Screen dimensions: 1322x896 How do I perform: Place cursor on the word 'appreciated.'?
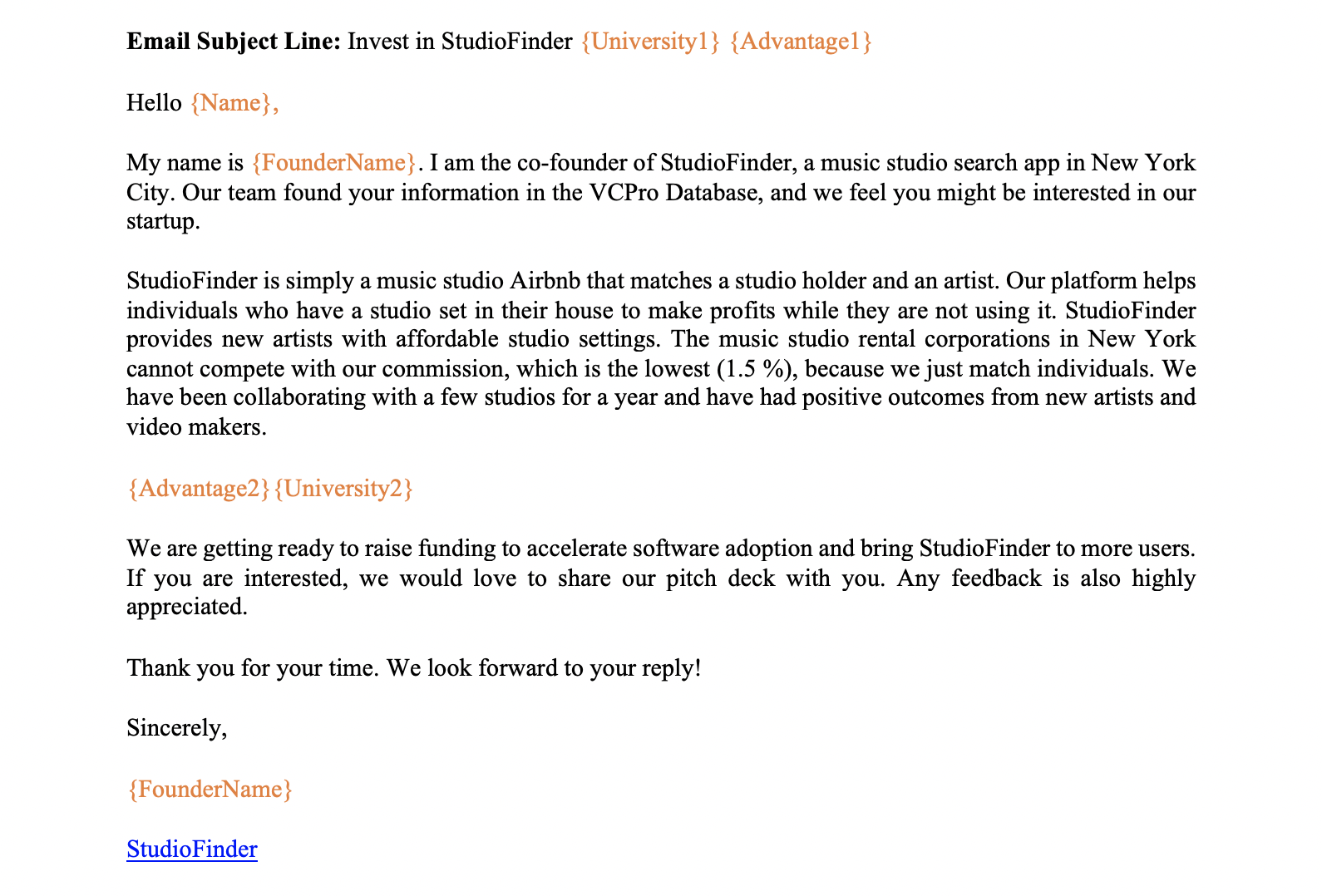click(186, 608)
